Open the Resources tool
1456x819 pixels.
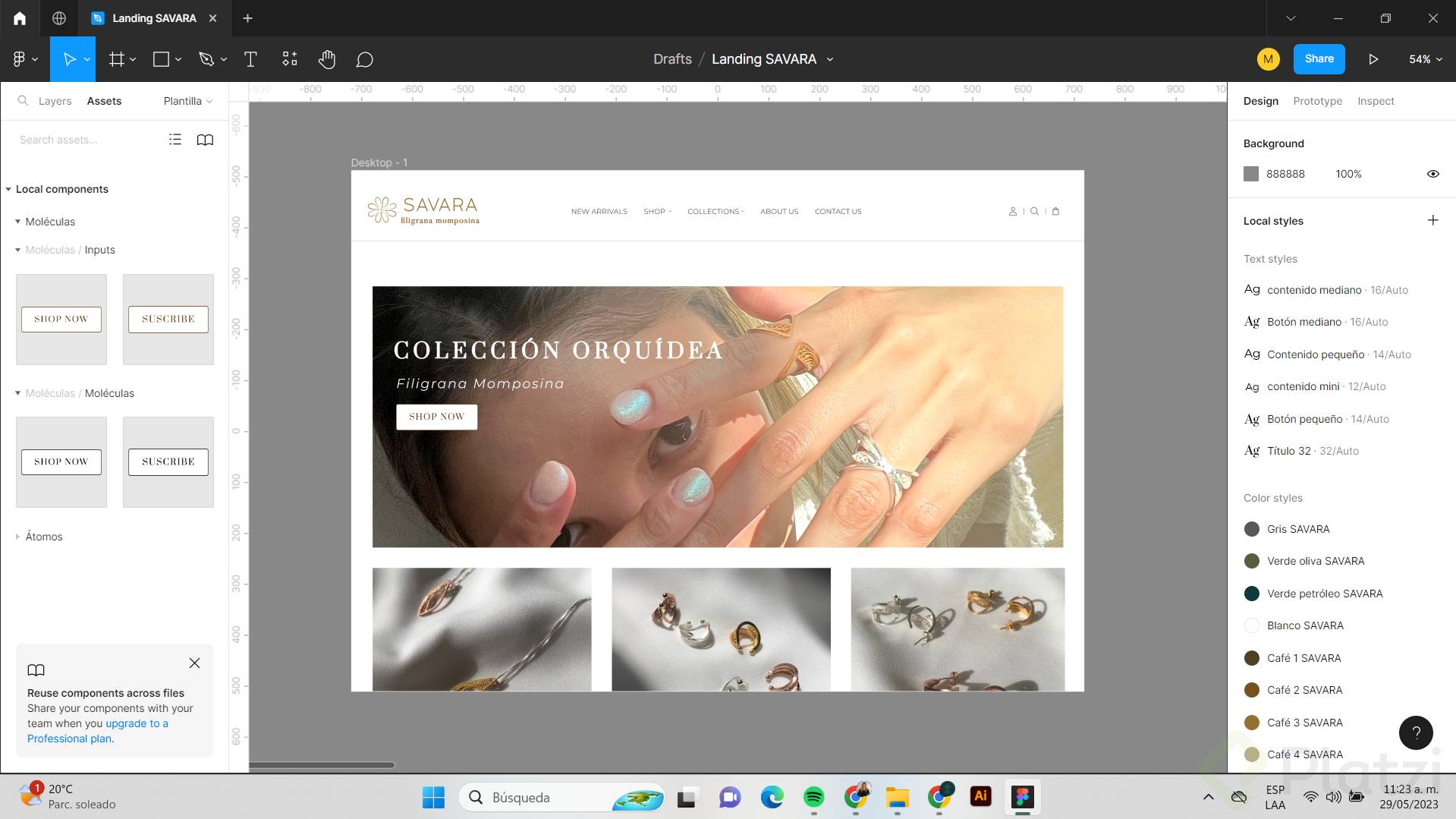click(290, 59)
